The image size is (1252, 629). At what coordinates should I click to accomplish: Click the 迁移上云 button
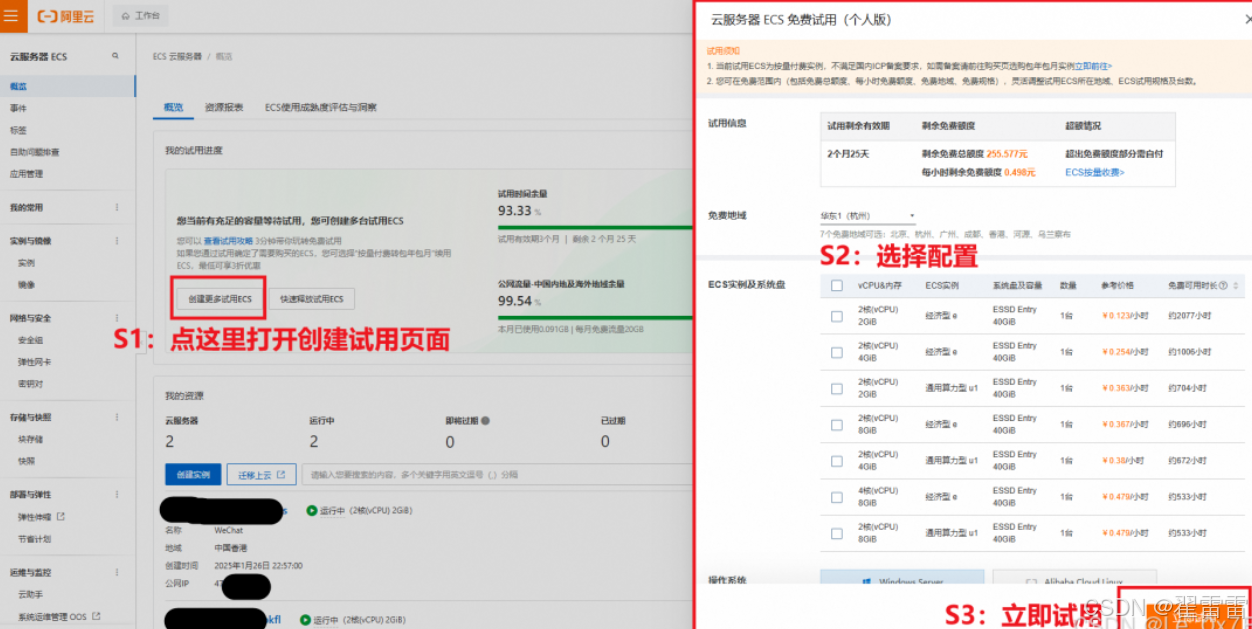tap(261, 474)
